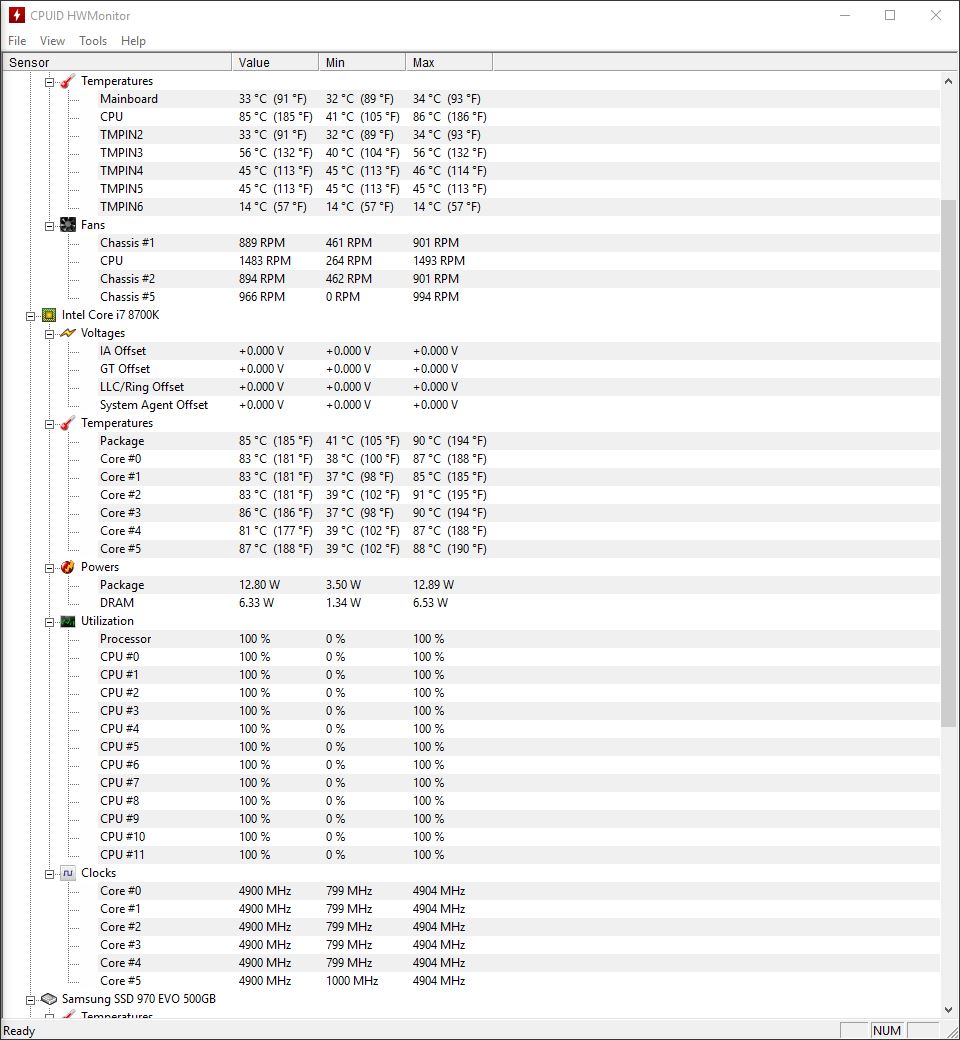Click the Min column header
This screenshot has width=960, height=1040.
pos(362,62)
